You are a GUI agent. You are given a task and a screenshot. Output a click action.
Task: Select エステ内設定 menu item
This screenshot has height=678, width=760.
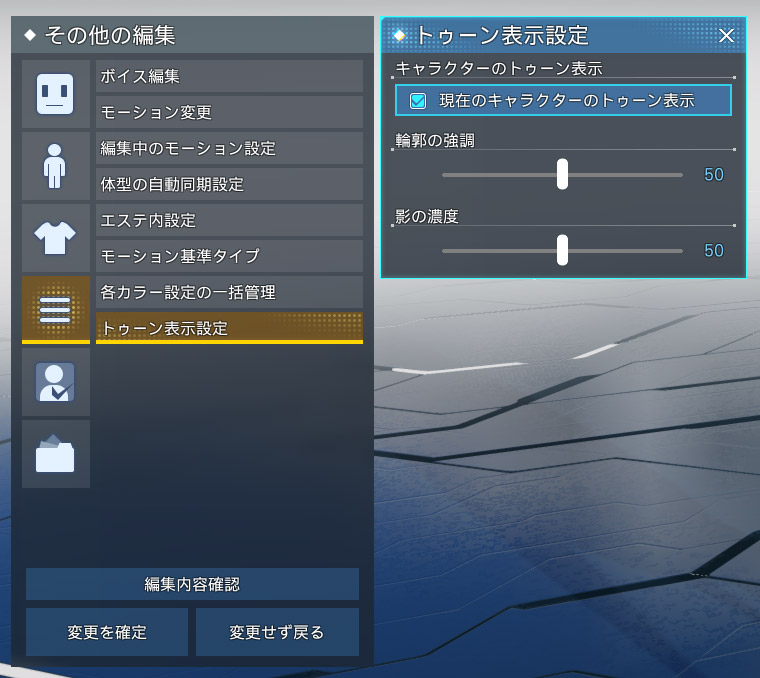click(229, 220)
